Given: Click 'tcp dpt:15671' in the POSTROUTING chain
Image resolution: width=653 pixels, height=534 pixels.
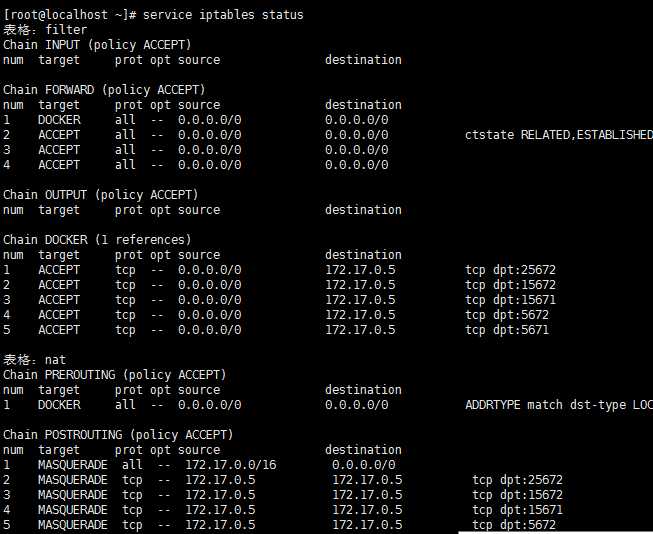Looking at the screenshot, I should pos(517,509).
